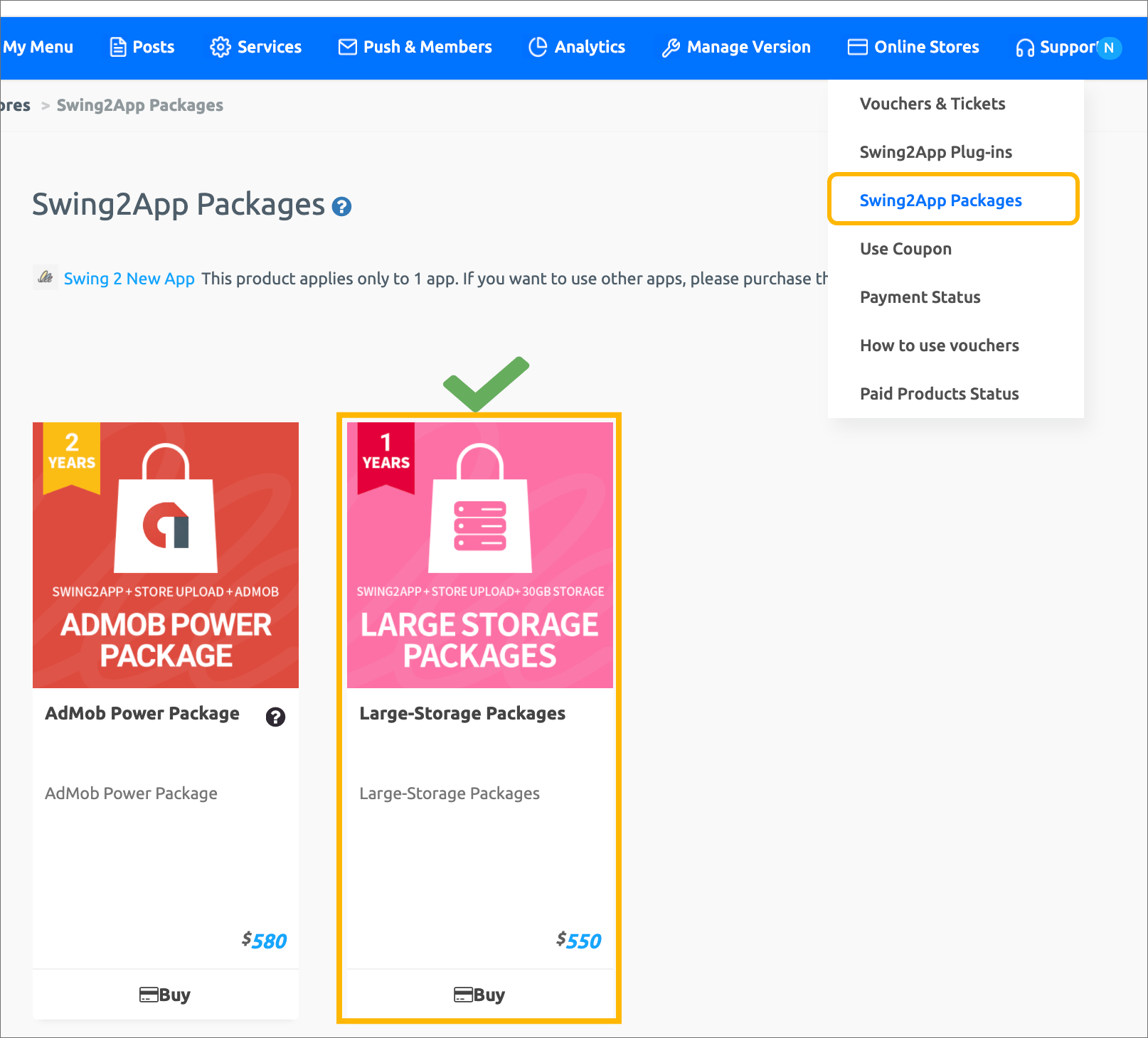This screenshot has height=1038, width=1148.
Task: Open Payment Status menu item
Action: click(920, 297)
